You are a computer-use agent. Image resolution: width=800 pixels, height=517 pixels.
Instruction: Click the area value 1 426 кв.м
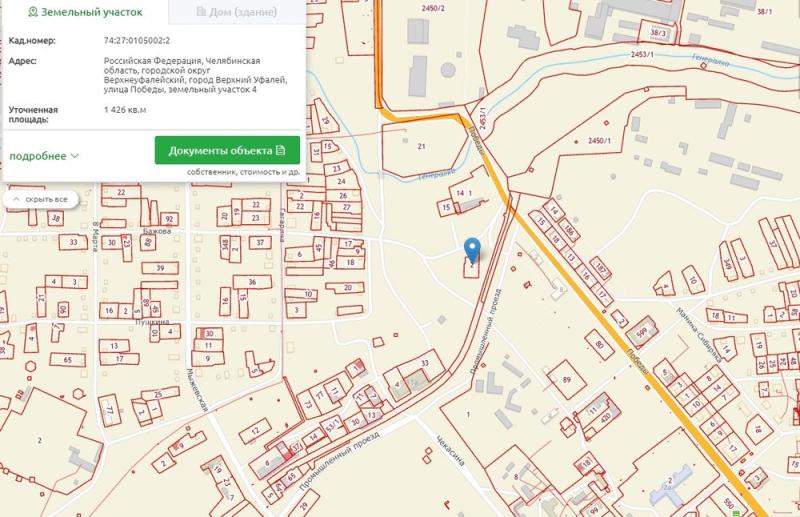coord(125,109)
